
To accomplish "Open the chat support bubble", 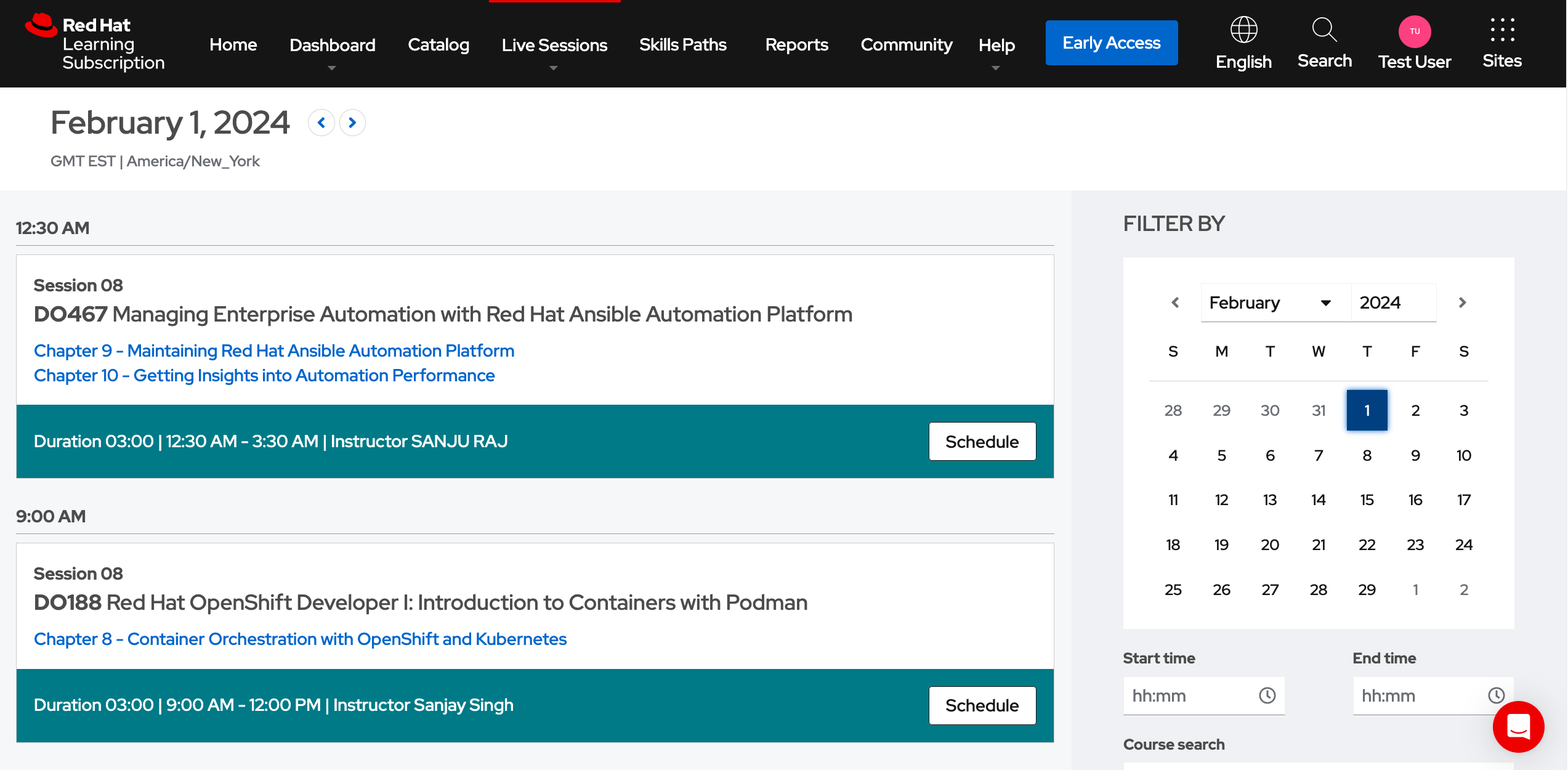I will (1518, 727).
